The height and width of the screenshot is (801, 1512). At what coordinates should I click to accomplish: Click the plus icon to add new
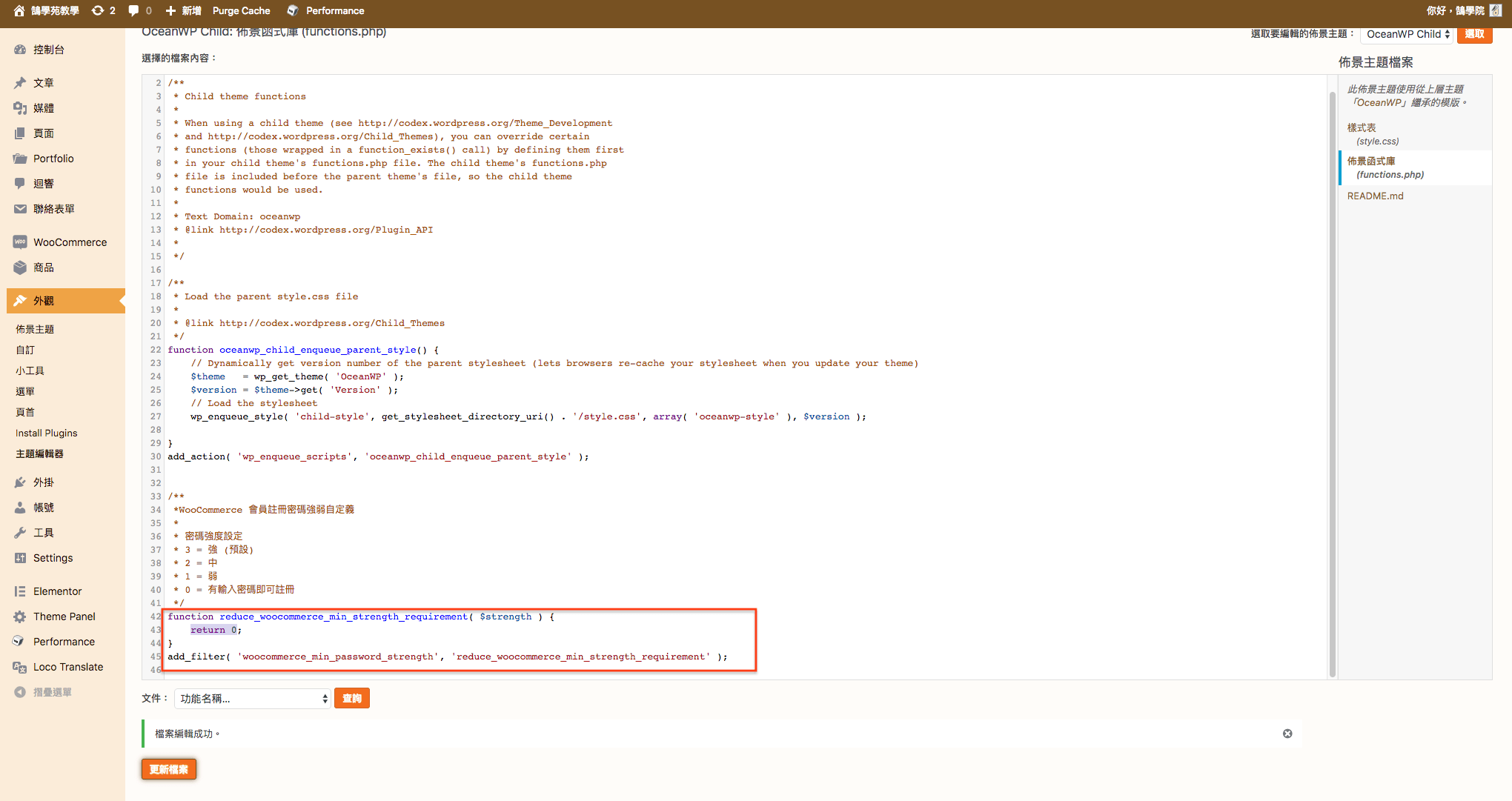(x=170, y=10)
